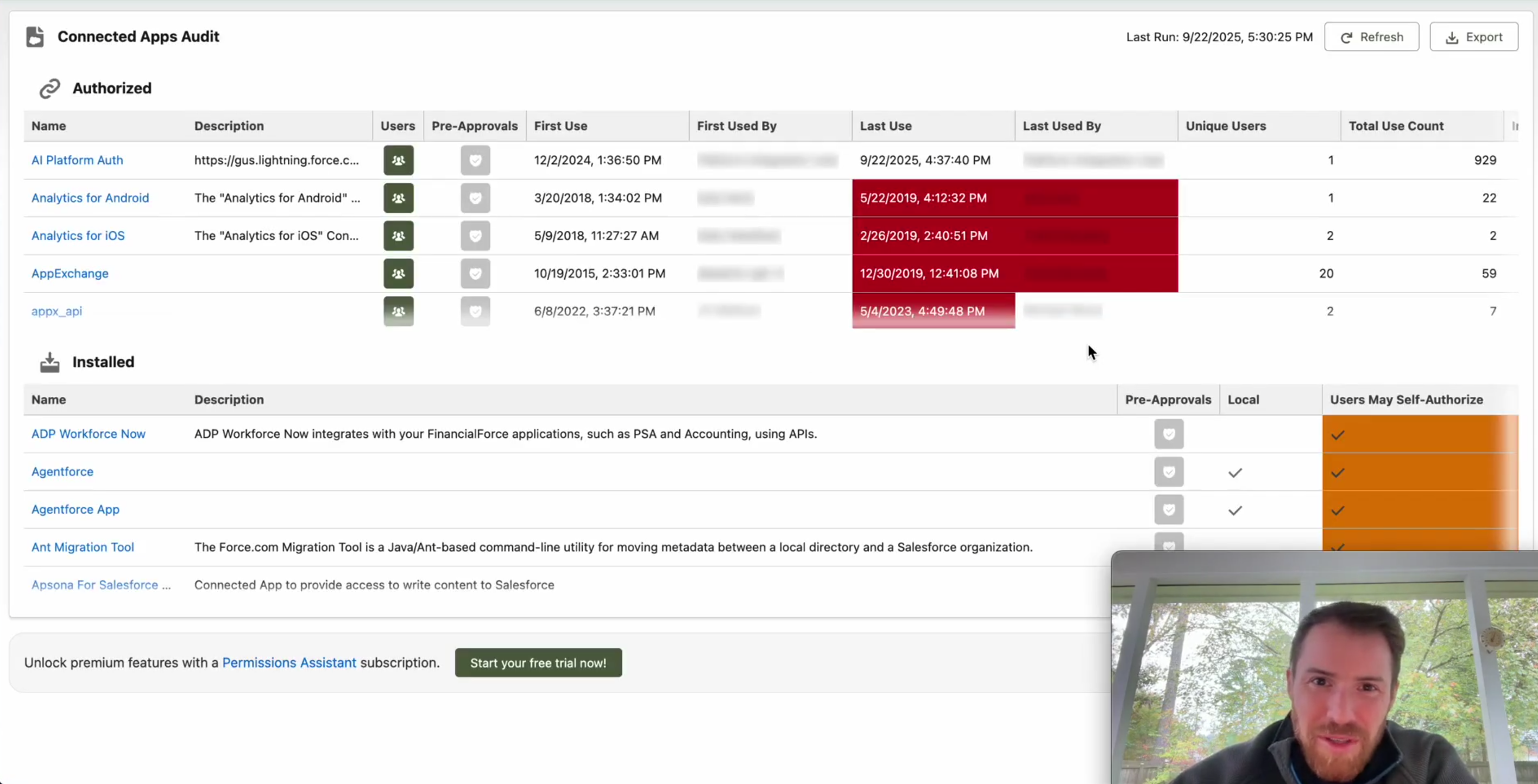1538x784 pixels.
Task: Click Pre-Approvals shield for appx_api row
Action: click(475, 311)
